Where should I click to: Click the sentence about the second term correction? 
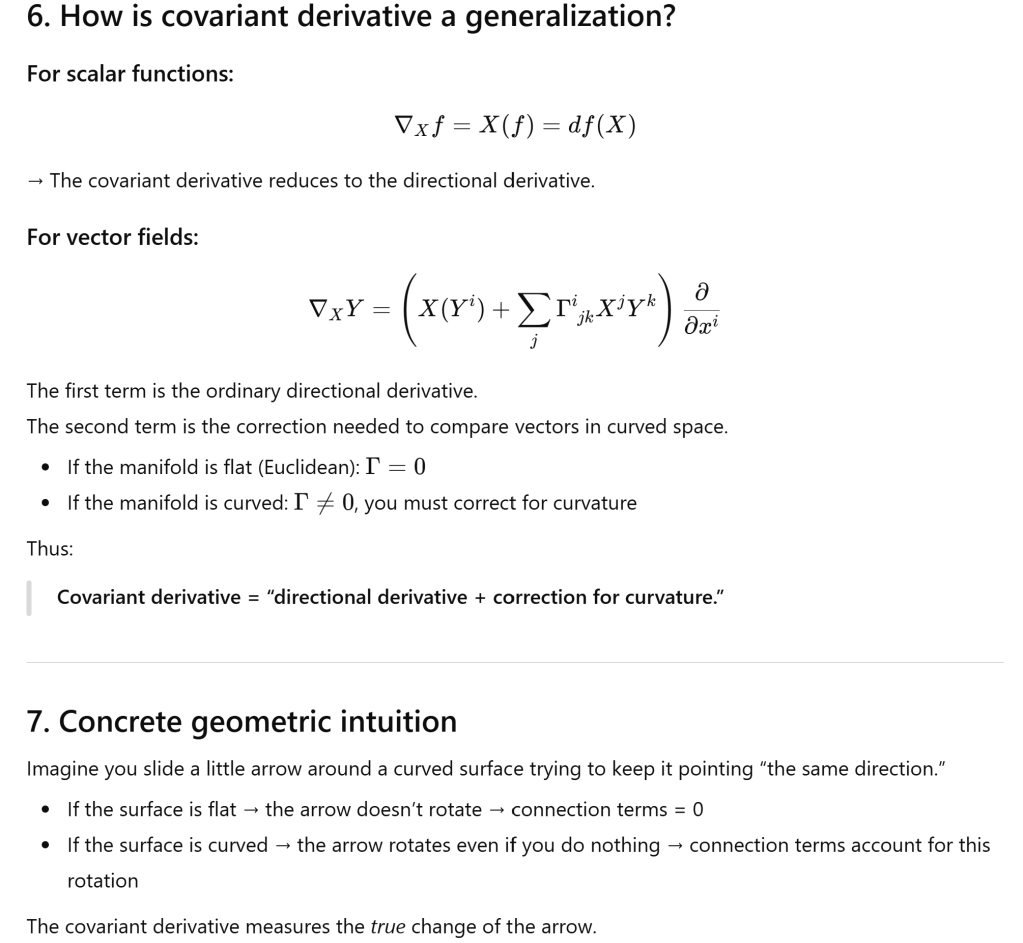(x=377, y=426)
